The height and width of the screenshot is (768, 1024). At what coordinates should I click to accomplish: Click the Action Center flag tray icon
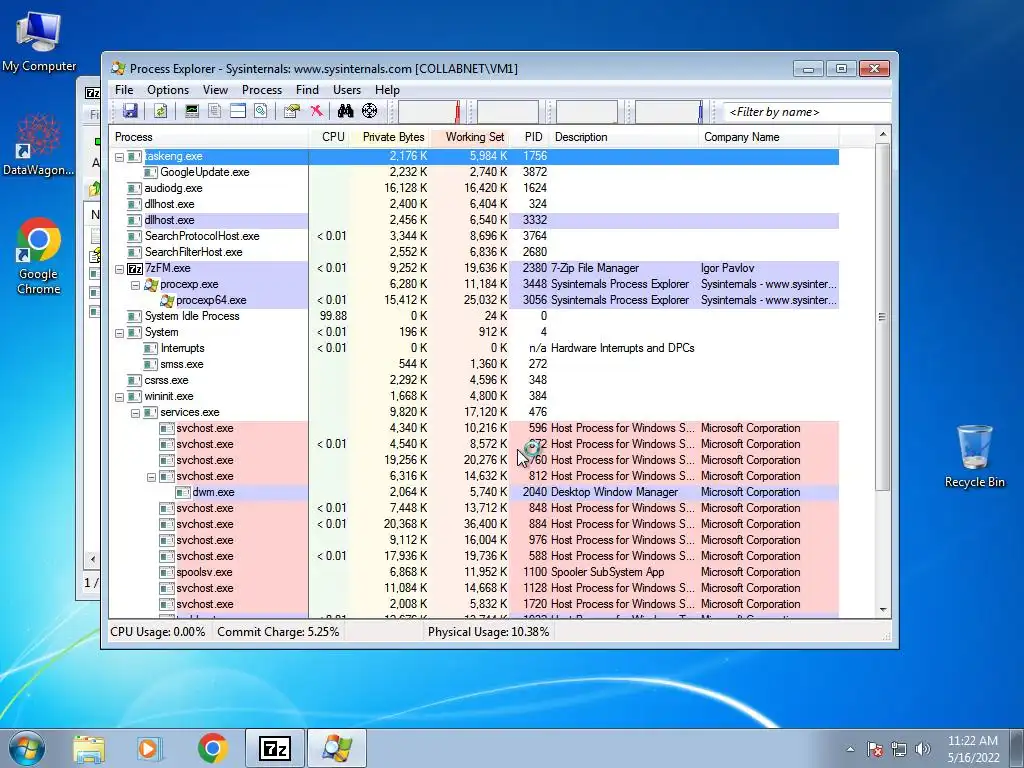click(875, 749)
